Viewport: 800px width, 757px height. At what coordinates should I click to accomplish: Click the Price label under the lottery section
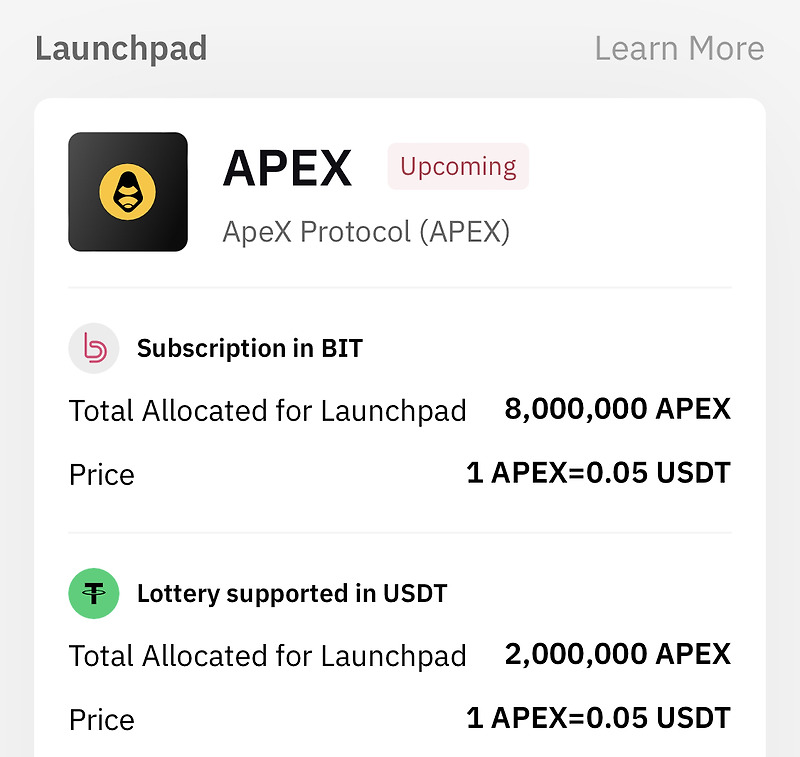pos(101,719)
